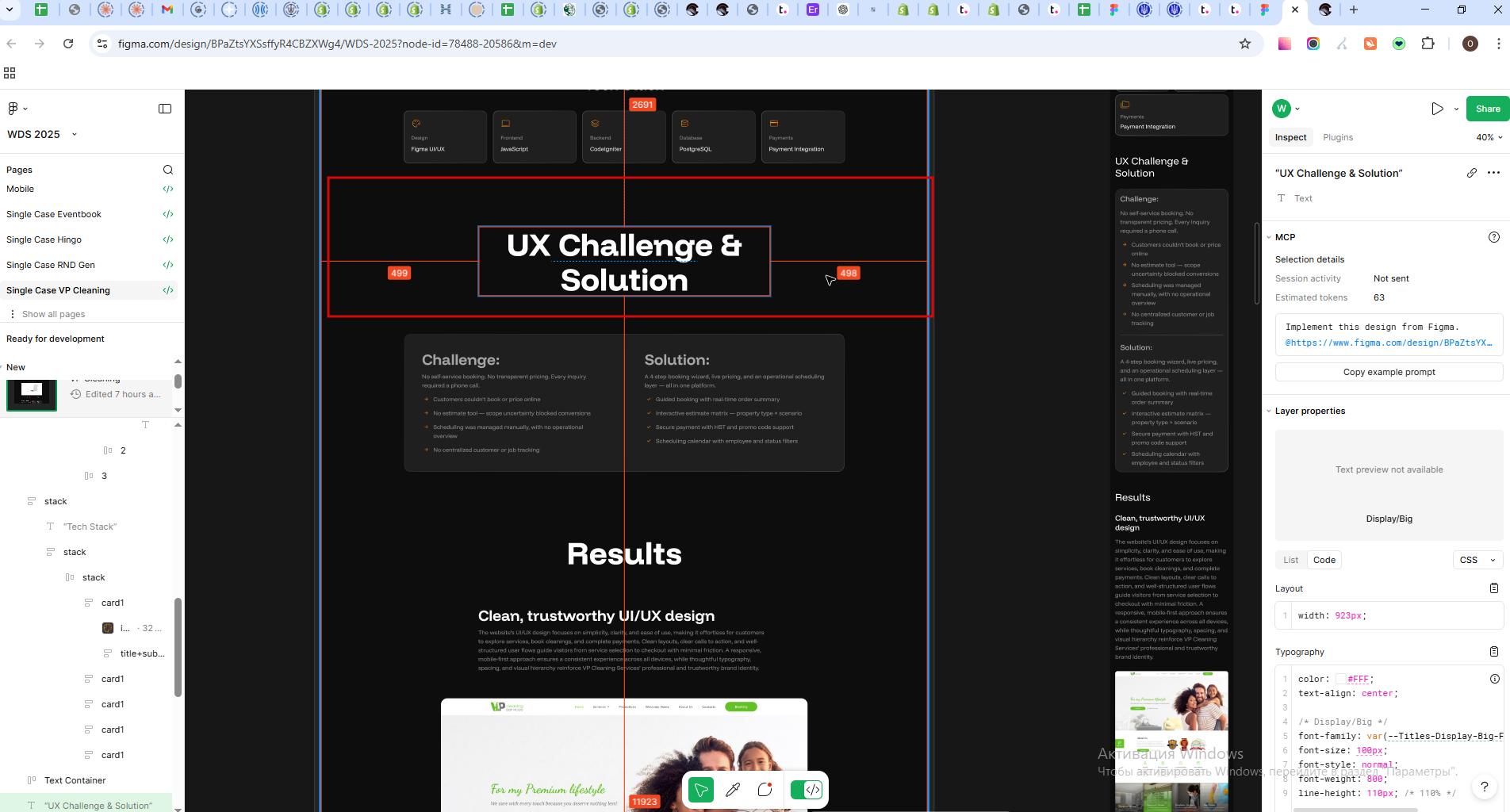The width and height of the screenshot is (1510, 812).
Task: Bookmark this page with the star
Action: click(x=1245, y=44)
